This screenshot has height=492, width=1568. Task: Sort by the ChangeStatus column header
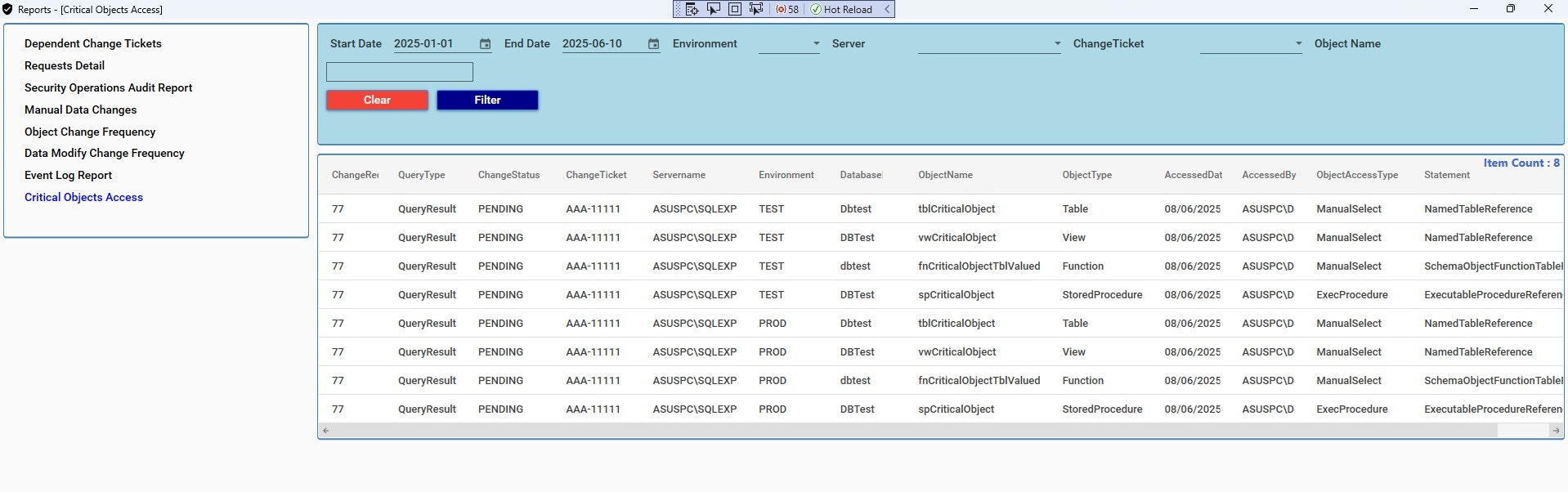tap(509, 175)
